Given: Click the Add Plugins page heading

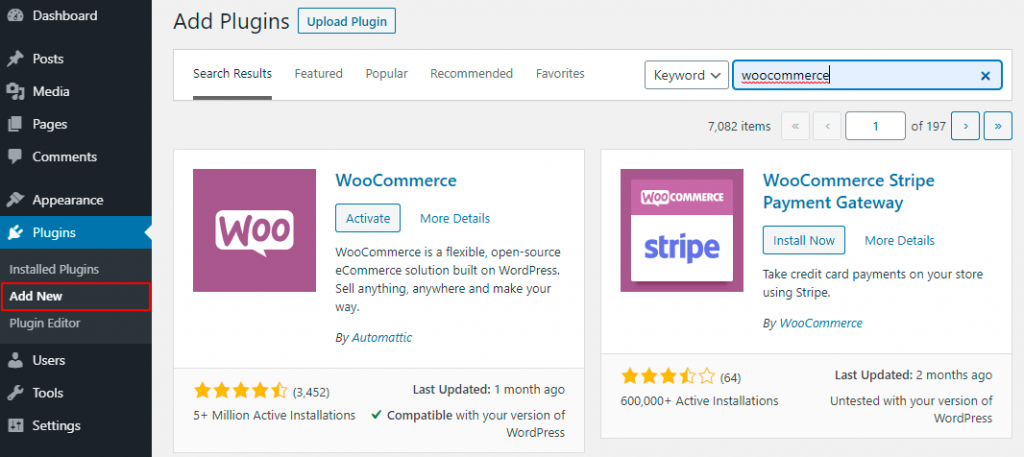Looking at the screenshot, I should (231, 22).
